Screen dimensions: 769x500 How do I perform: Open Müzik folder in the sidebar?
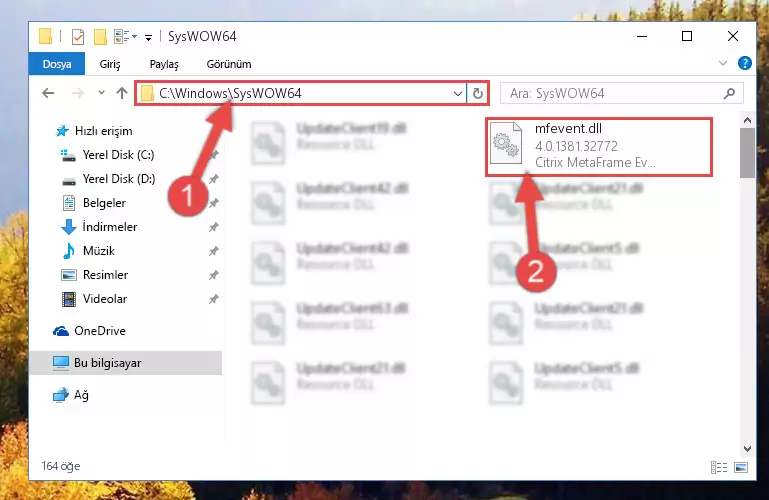tap(99, 251)
